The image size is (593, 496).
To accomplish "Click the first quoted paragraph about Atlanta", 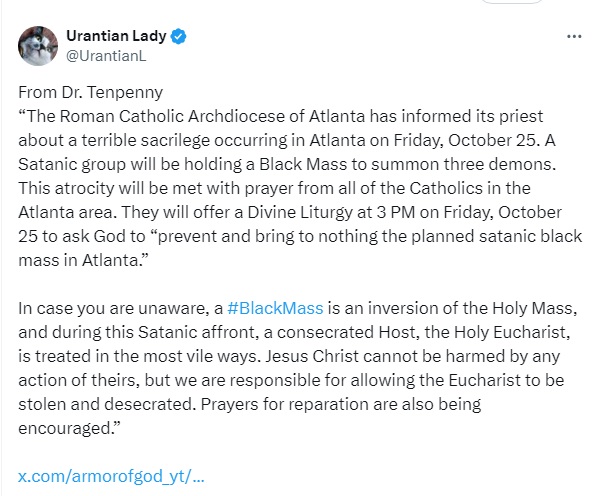I will [300, 188].
